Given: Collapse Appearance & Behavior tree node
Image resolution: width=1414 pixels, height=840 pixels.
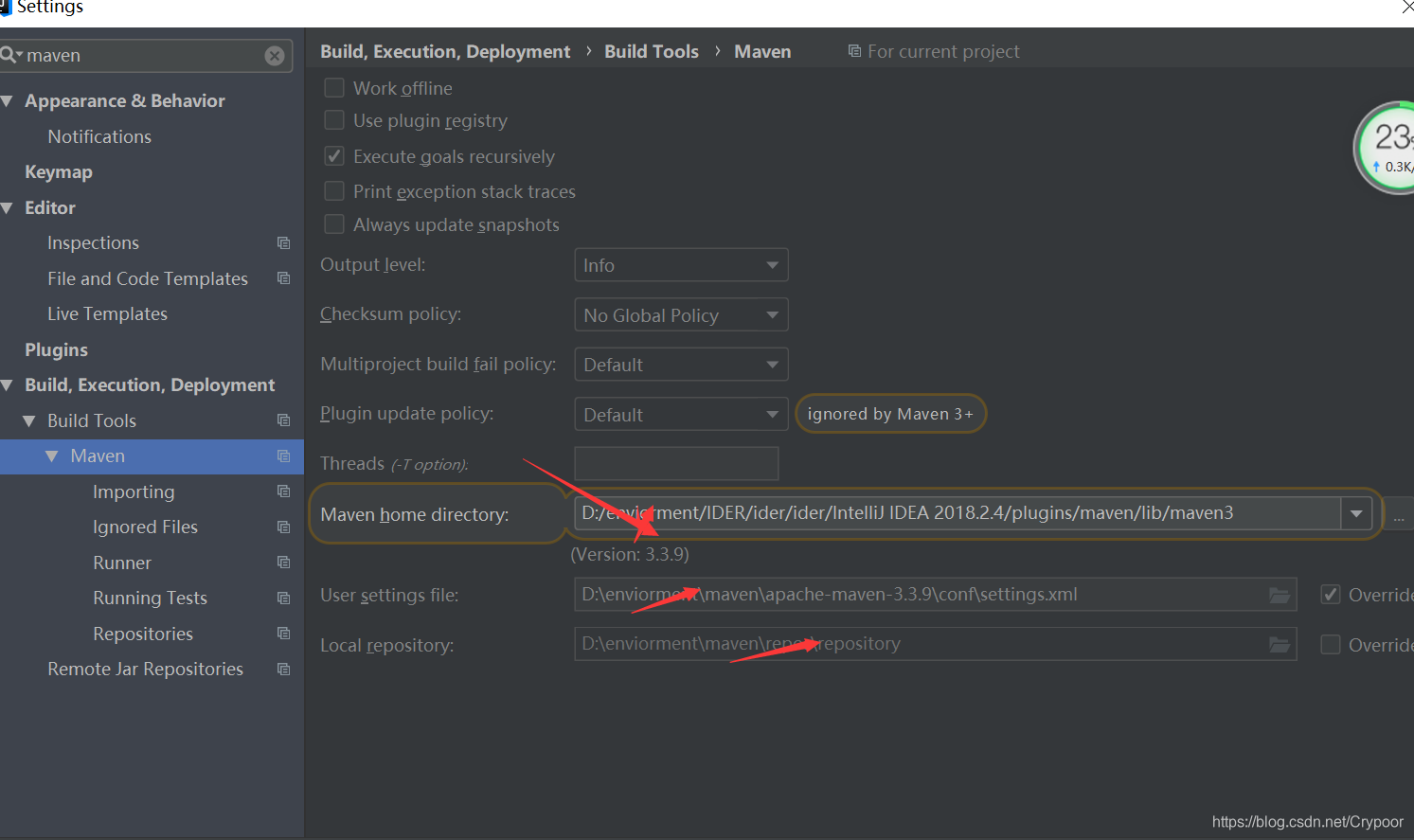Looking at the screenshot, I should coord(7,101).
